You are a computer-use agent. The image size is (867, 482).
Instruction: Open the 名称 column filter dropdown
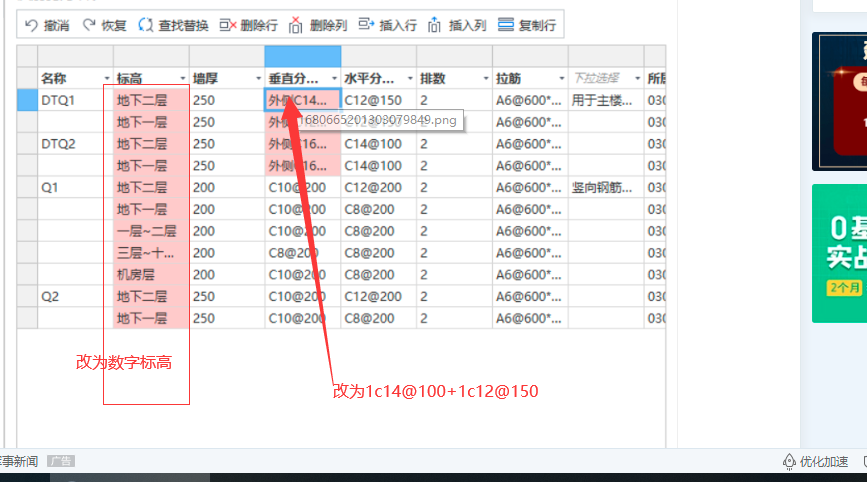(107, 78)
